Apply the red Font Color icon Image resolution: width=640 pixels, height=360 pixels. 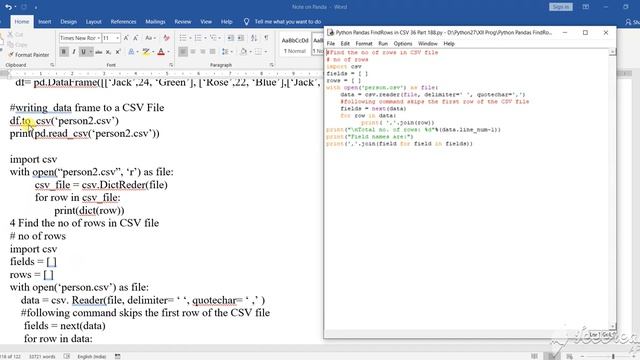point(161,52)
